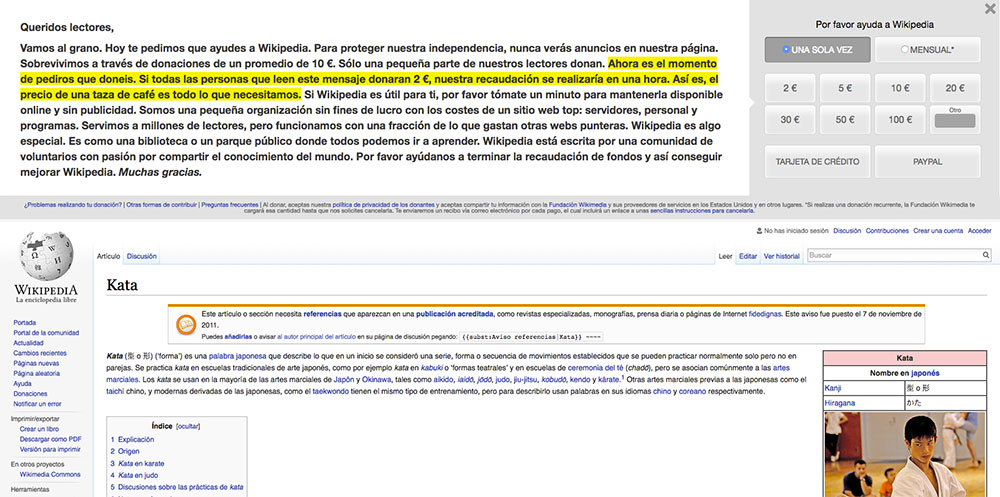Open the Ayuda sidebar link
Screen dimensions: 1000x497
22,384
